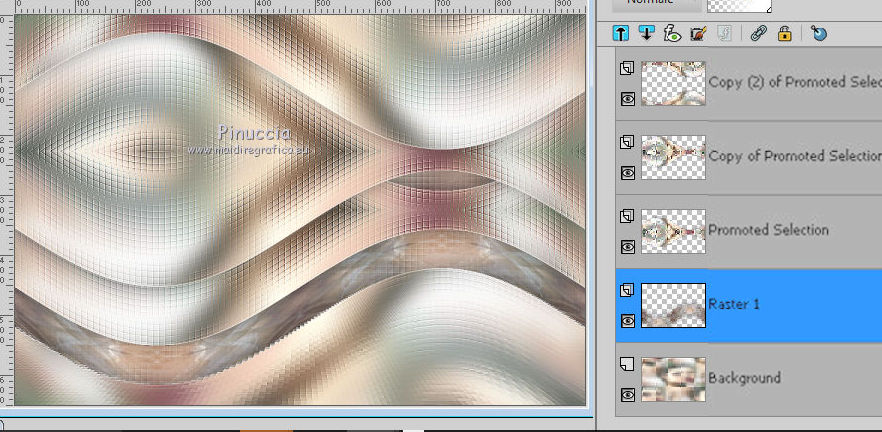
Task: Click the greyed-out layer styles icon
Action: coord(724,34)
